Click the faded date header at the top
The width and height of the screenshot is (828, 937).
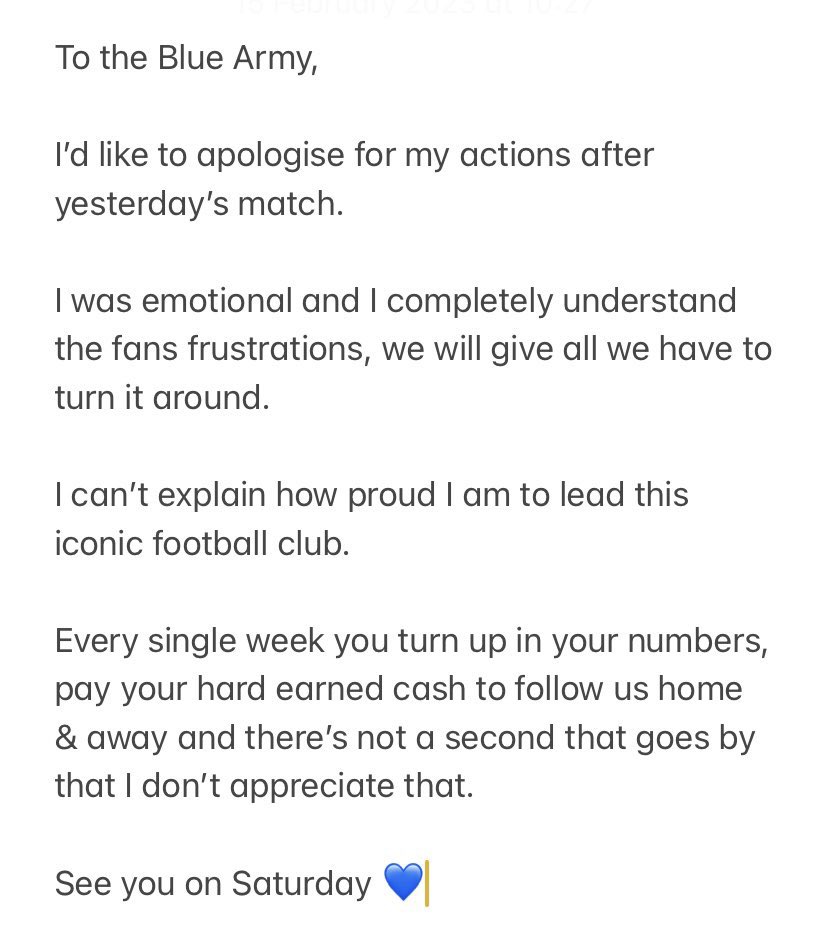click(x=414, y=7)
